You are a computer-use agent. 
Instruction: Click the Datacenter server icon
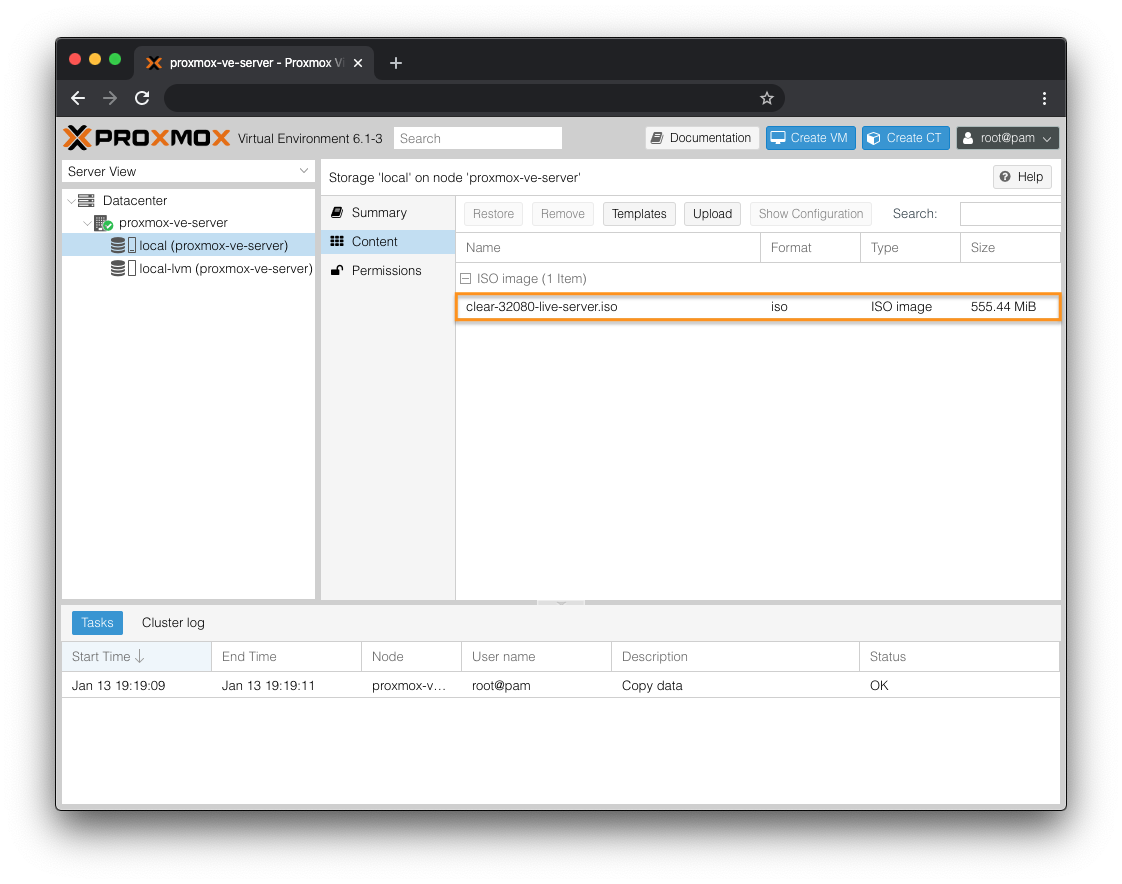point(86,200)
